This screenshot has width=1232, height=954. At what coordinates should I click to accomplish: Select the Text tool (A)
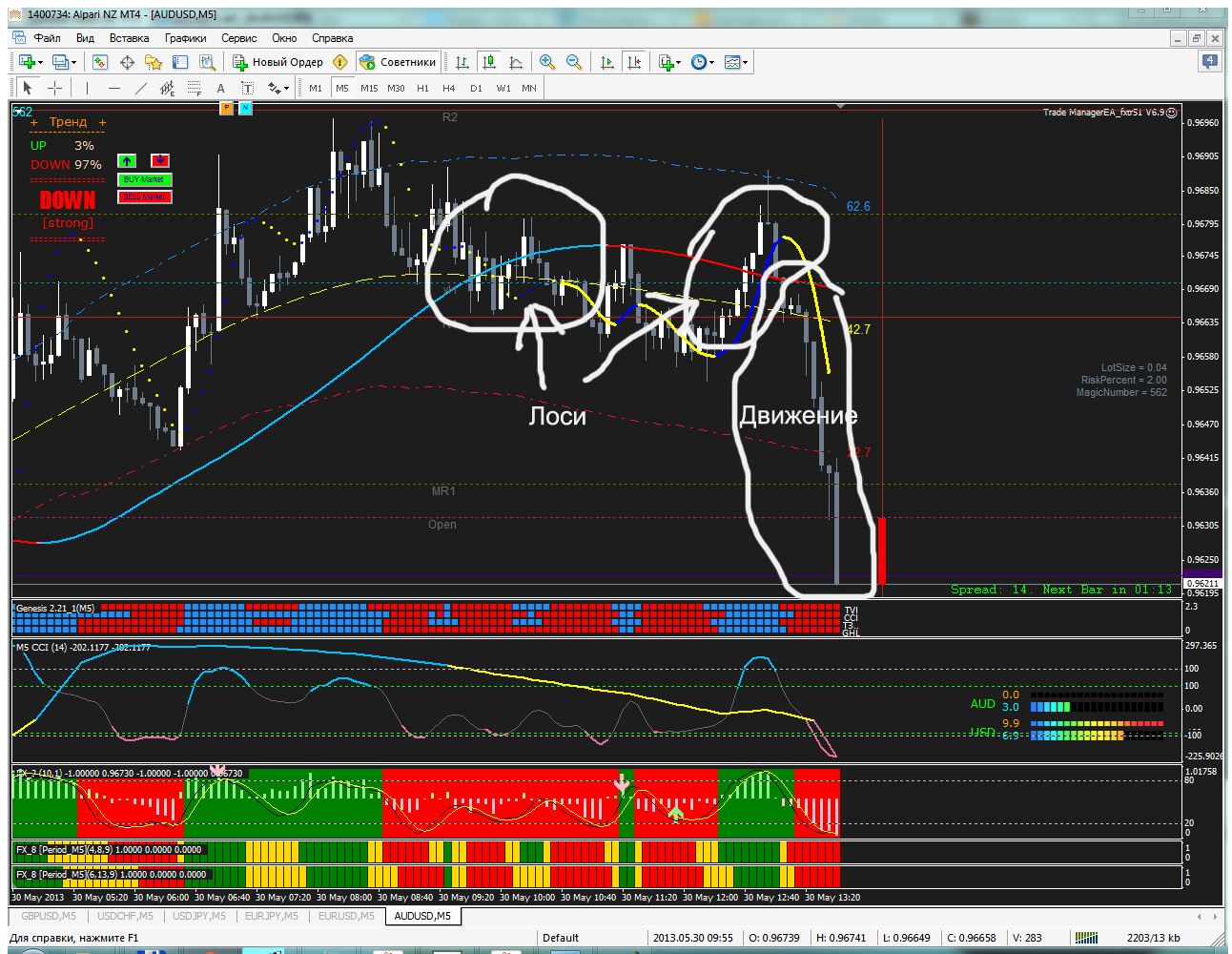221,88
